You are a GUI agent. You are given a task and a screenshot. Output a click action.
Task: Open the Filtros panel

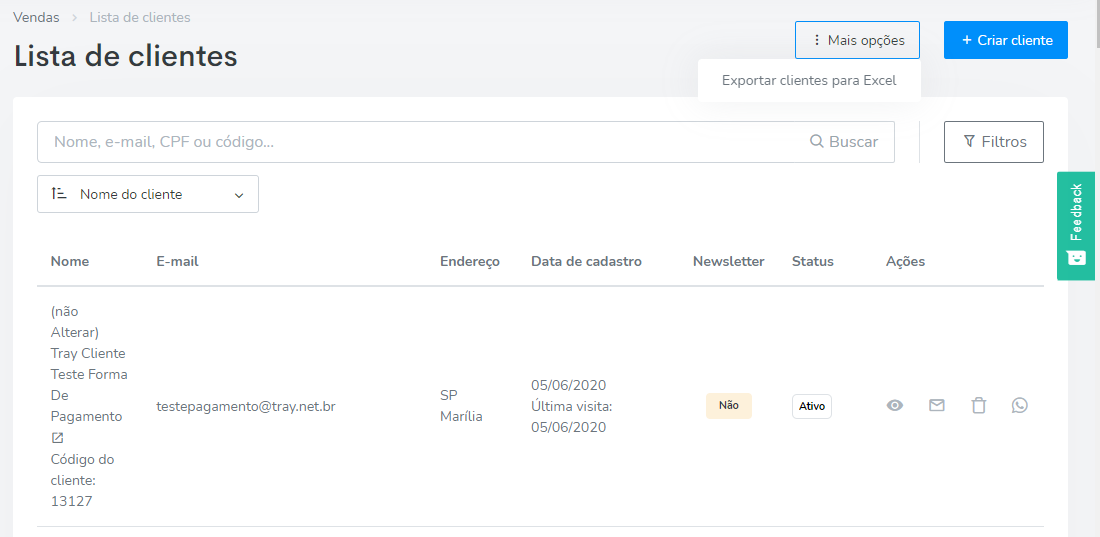coord(993,142)
